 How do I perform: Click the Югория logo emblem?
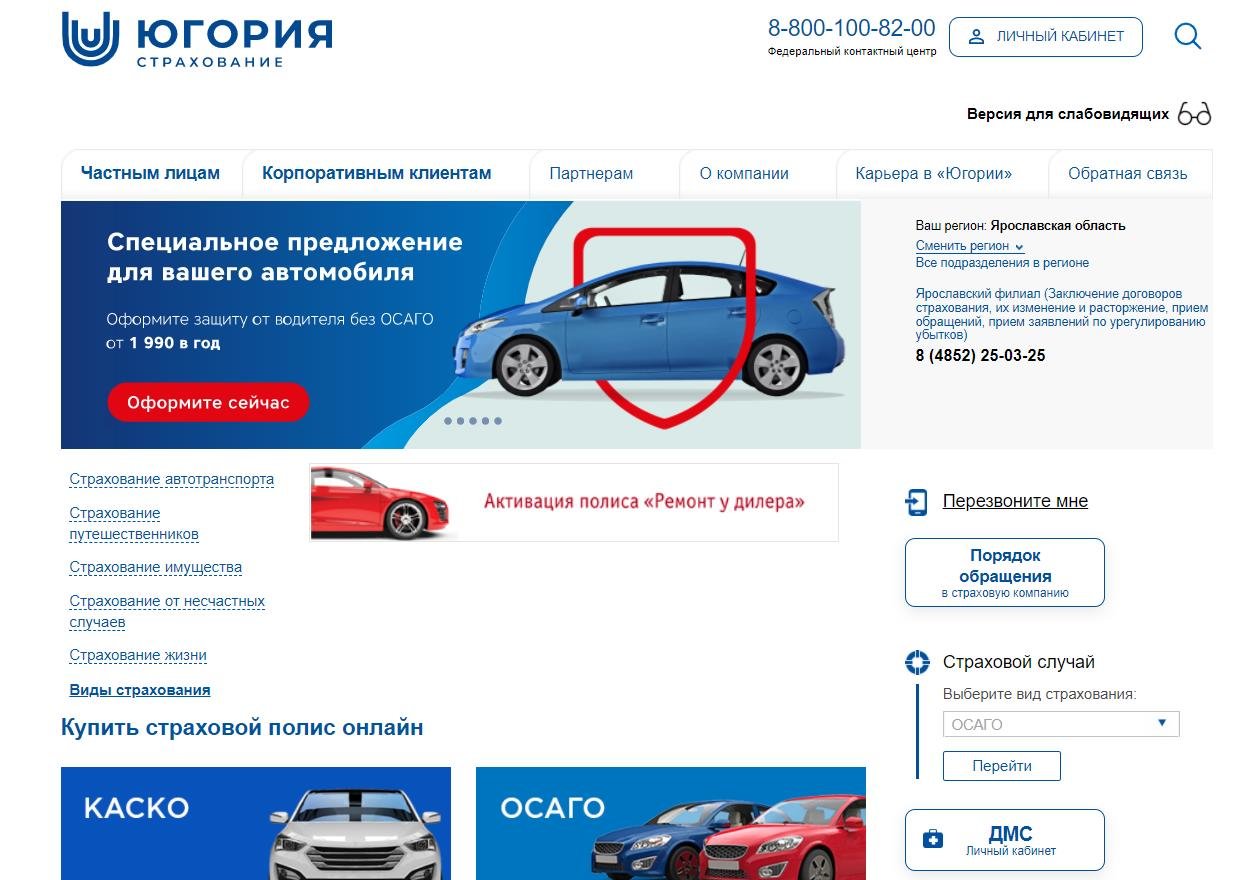[91, 39]
